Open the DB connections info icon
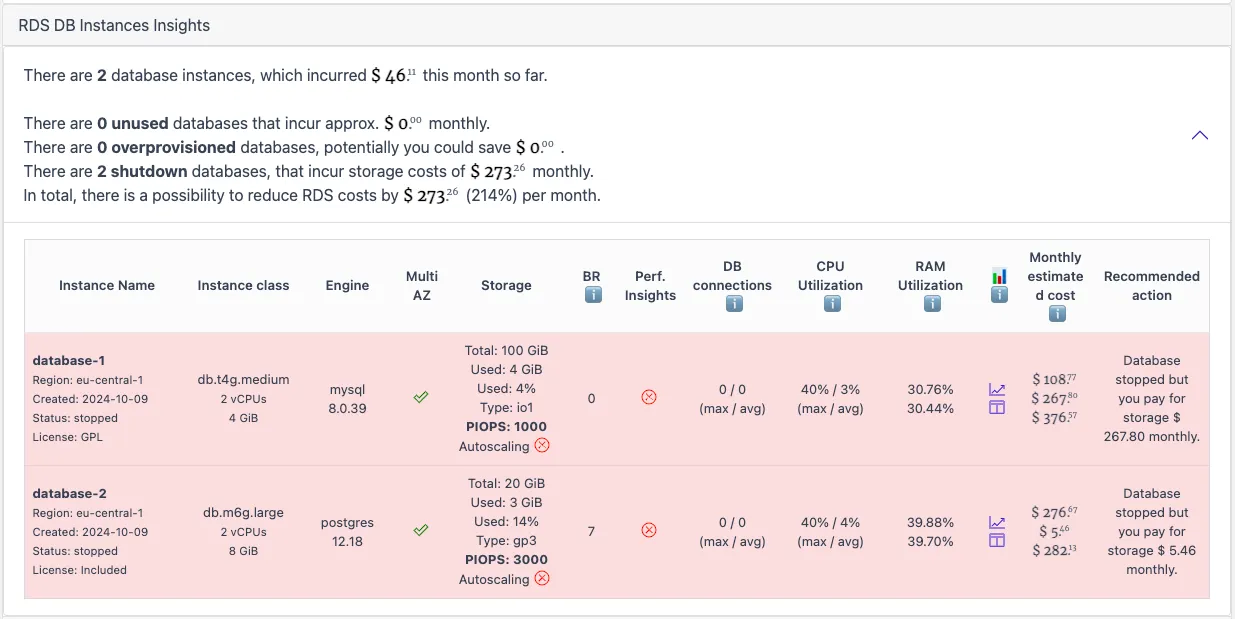 733,304
